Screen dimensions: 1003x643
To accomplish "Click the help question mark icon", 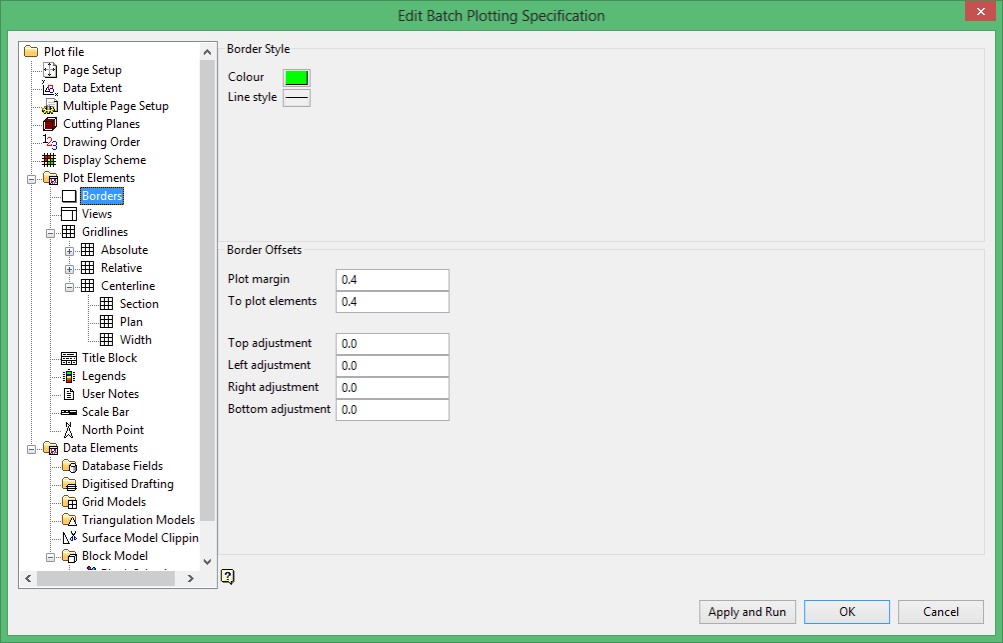I will (228, 576).
